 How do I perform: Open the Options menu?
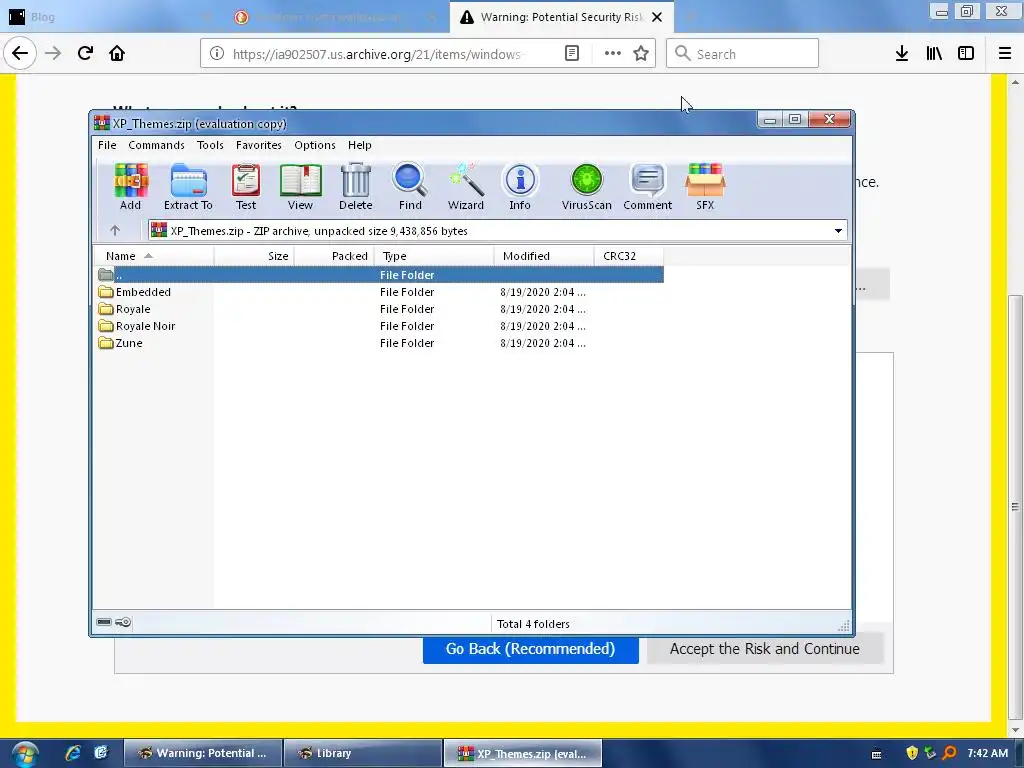(x=315, y=145)
